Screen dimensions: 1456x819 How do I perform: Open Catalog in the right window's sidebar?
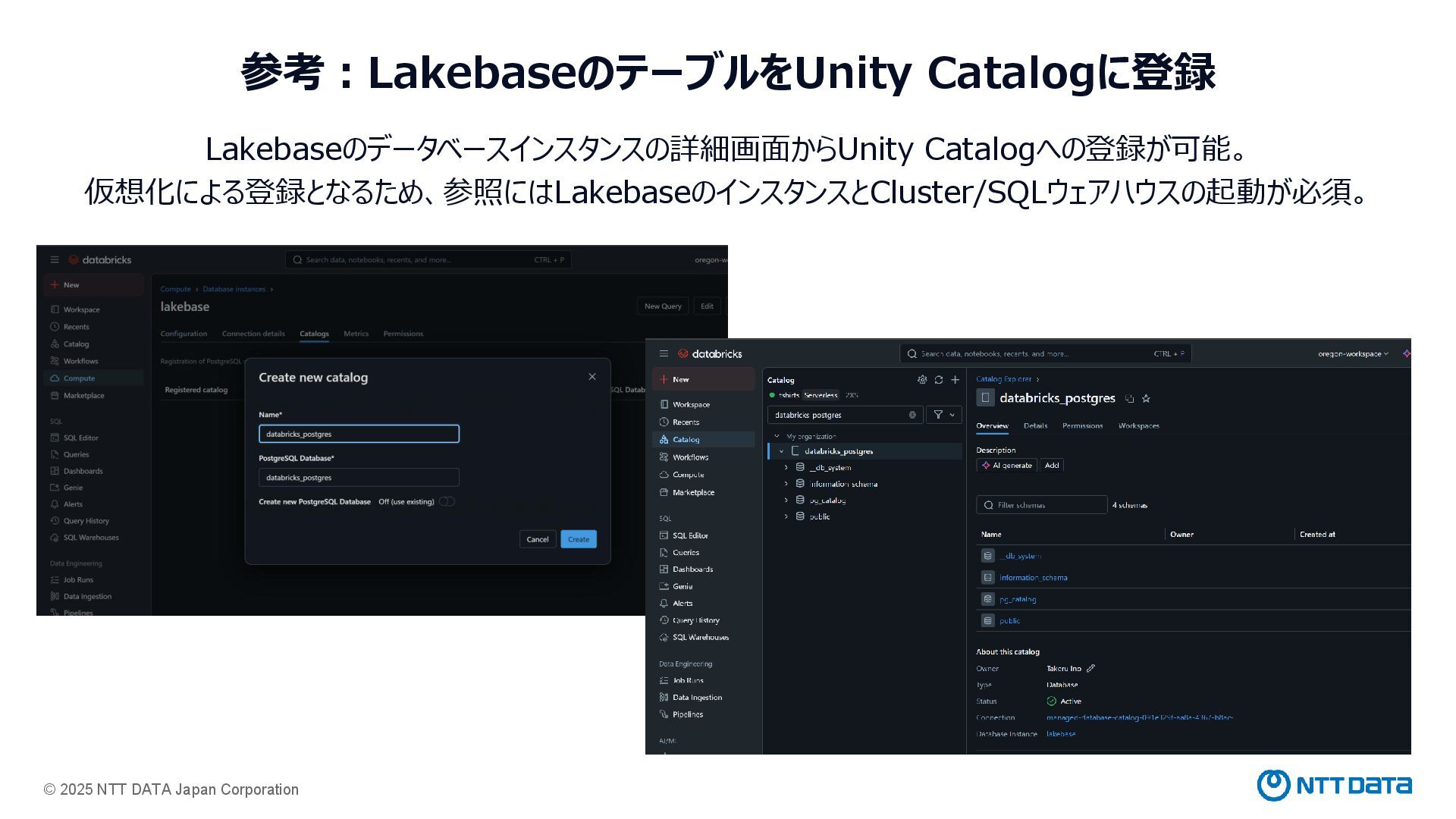click(x=703, y=440)
